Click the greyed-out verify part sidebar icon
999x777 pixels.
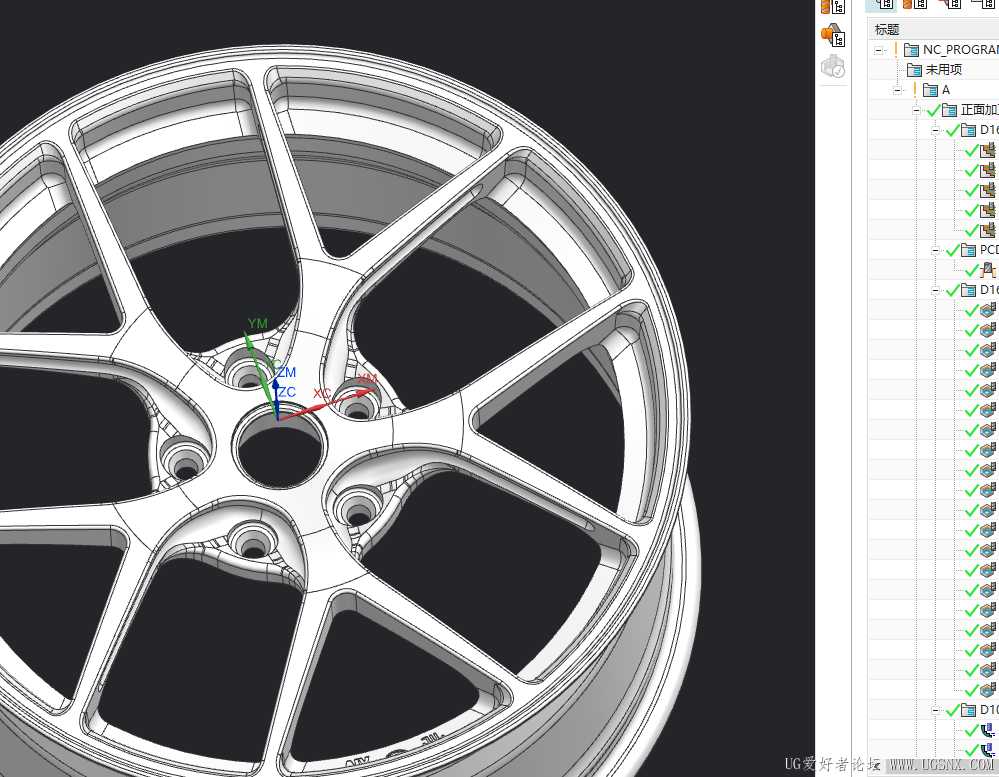click(x=833, y=66)
